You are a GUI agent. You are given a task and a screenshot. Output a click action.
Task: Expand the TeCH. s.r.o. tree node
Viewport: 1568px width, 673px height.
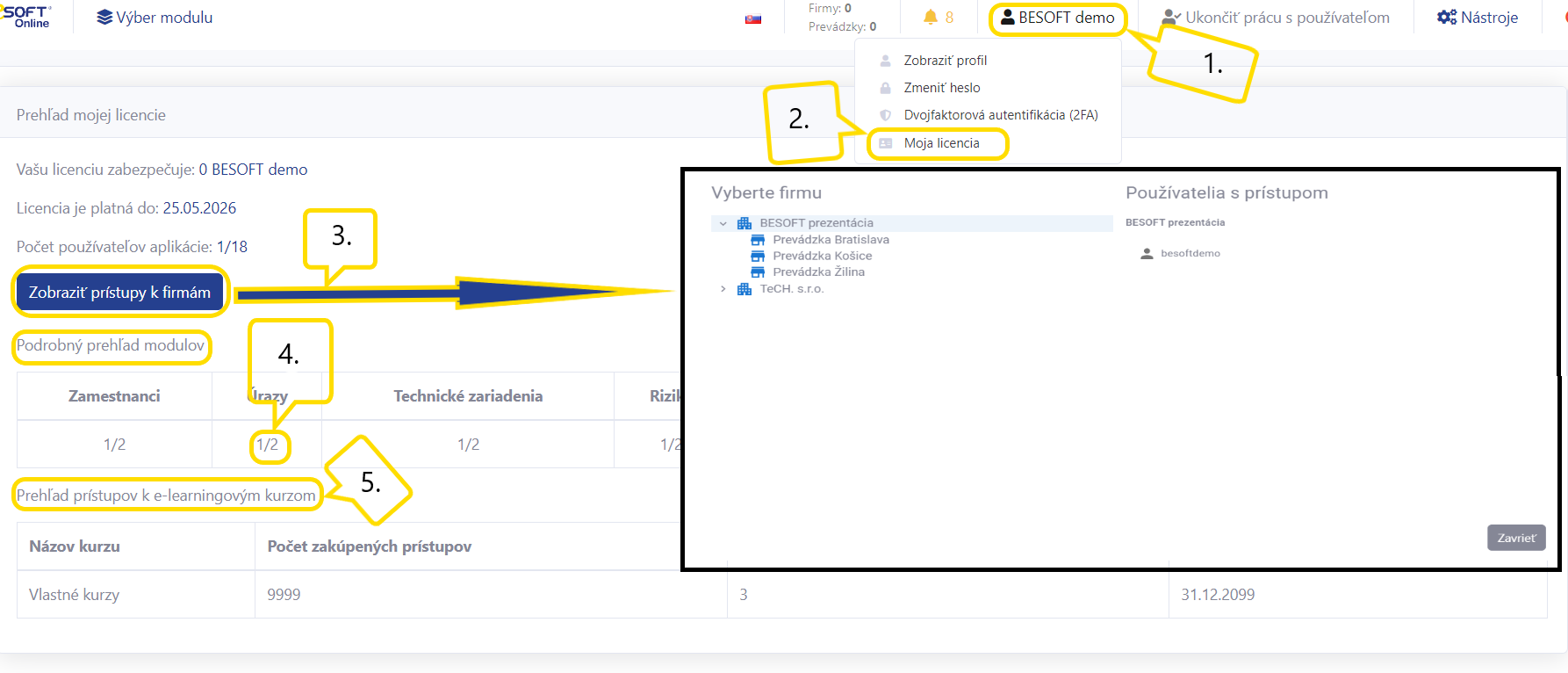pyautogui.click(x=723, y=289)
